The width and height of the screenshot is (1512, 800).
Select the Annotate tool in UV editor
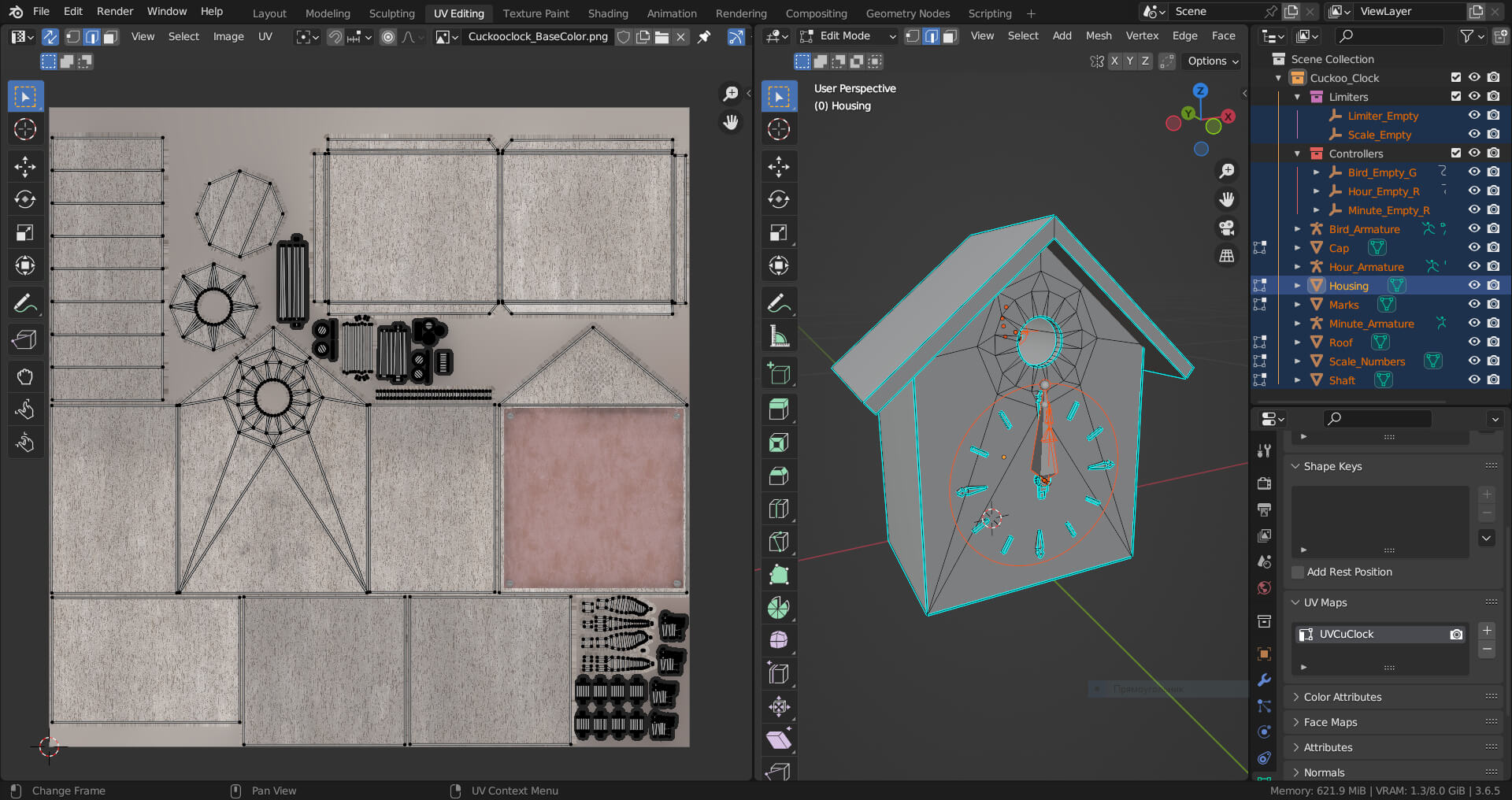click(x=24, y=303)
